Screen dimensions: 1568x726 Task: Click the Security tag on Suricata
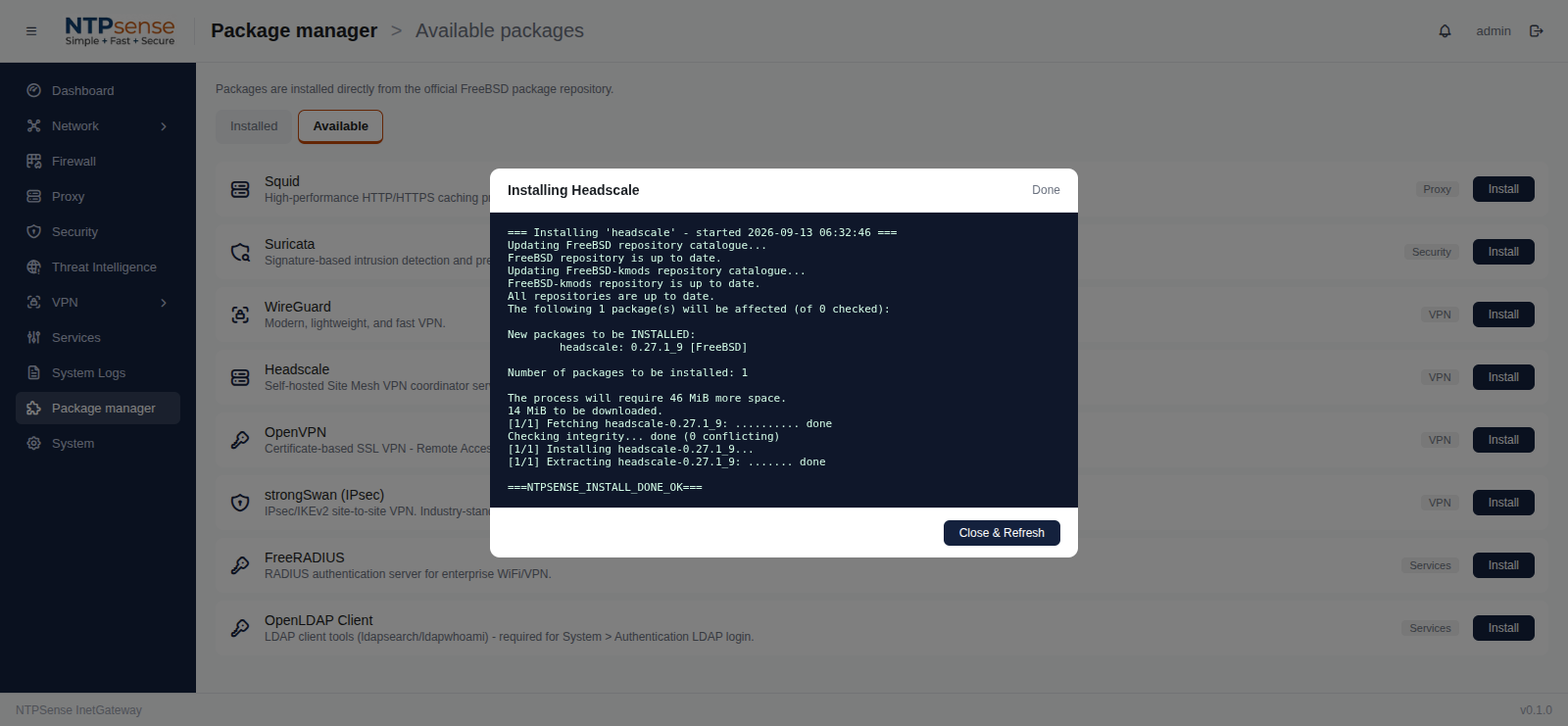(1431, 252)
